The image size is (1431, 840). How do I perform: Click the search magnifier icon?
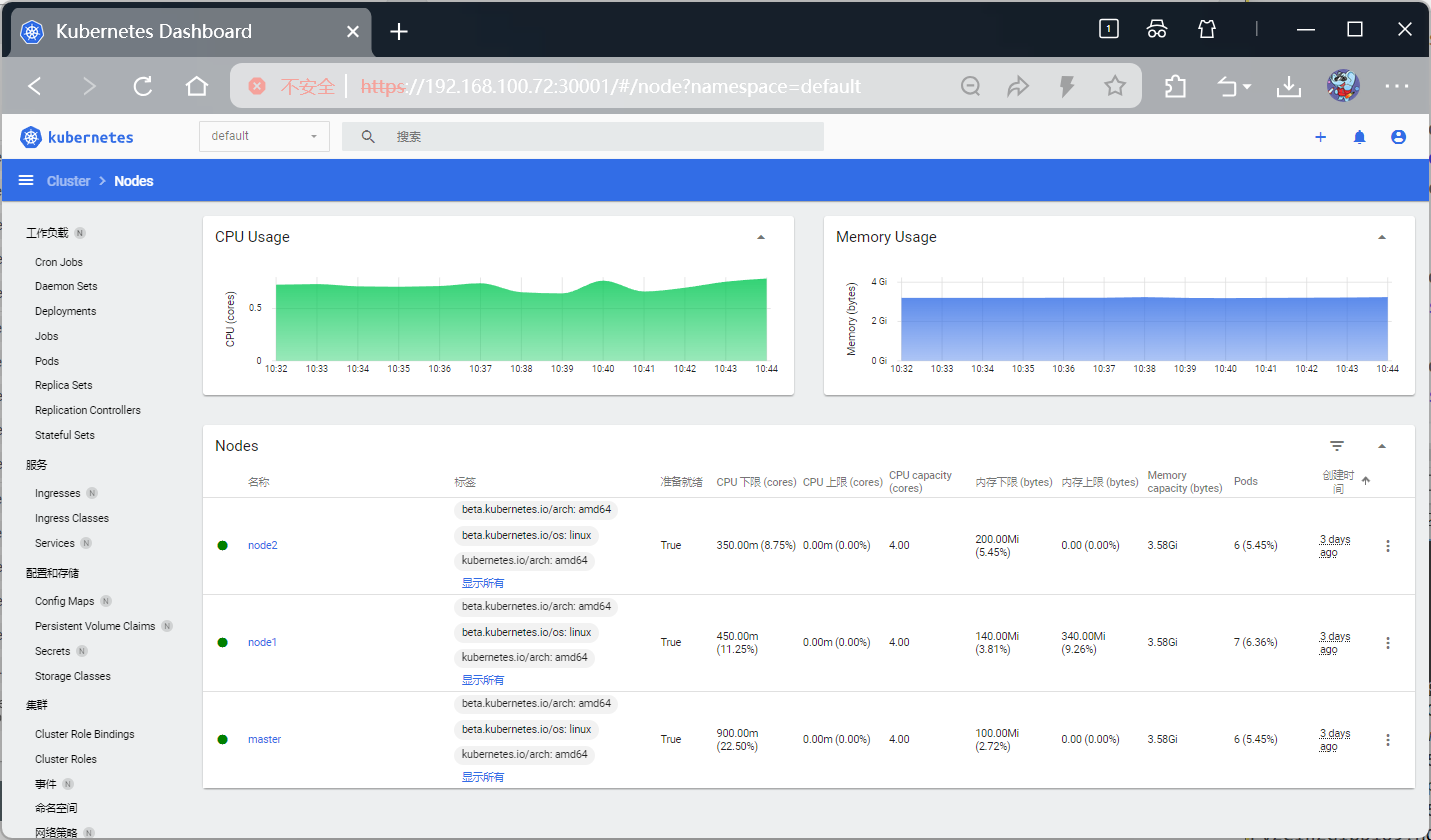coord(368,137)
